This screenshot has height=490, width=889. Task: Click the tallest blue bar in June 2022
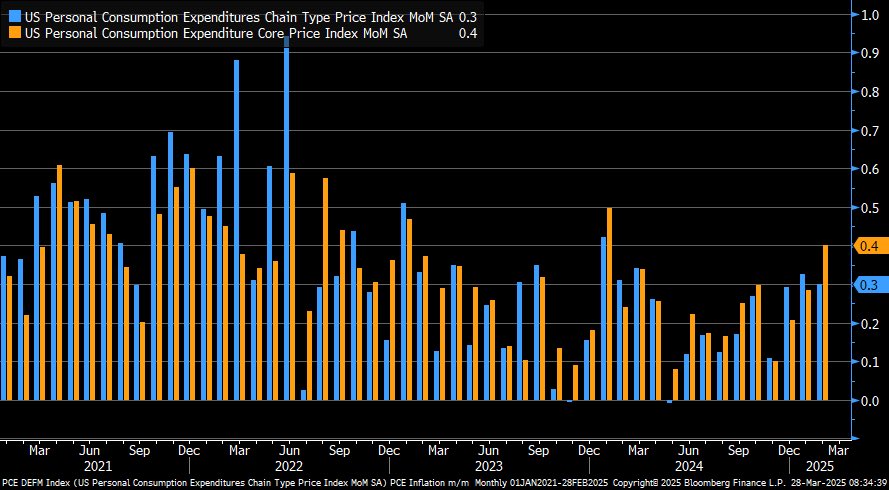point(287,220)
